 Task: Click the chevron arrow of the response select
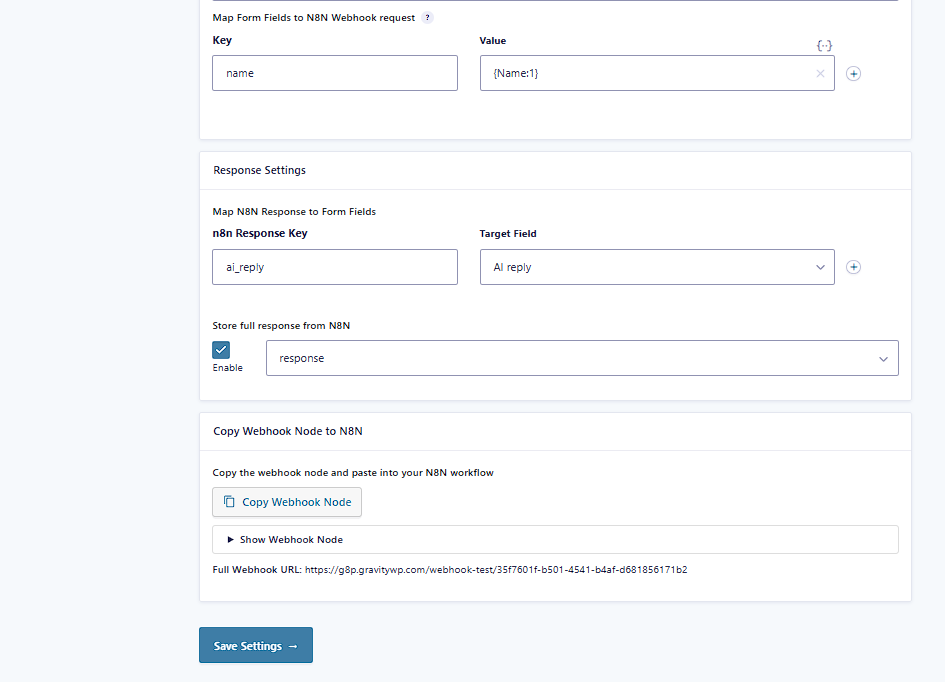(883, 358)
